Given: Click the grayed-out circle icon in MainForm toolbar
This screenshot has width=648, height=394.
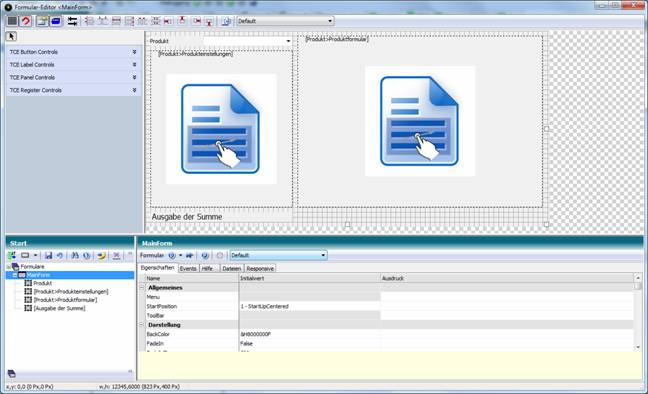Looking at the screenshot, I should point(219,256).
